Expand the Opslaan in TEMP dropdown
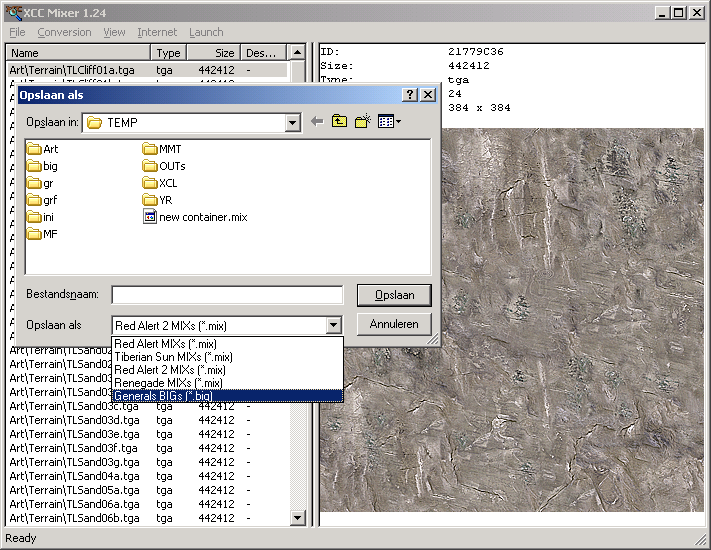 point(292,123)
